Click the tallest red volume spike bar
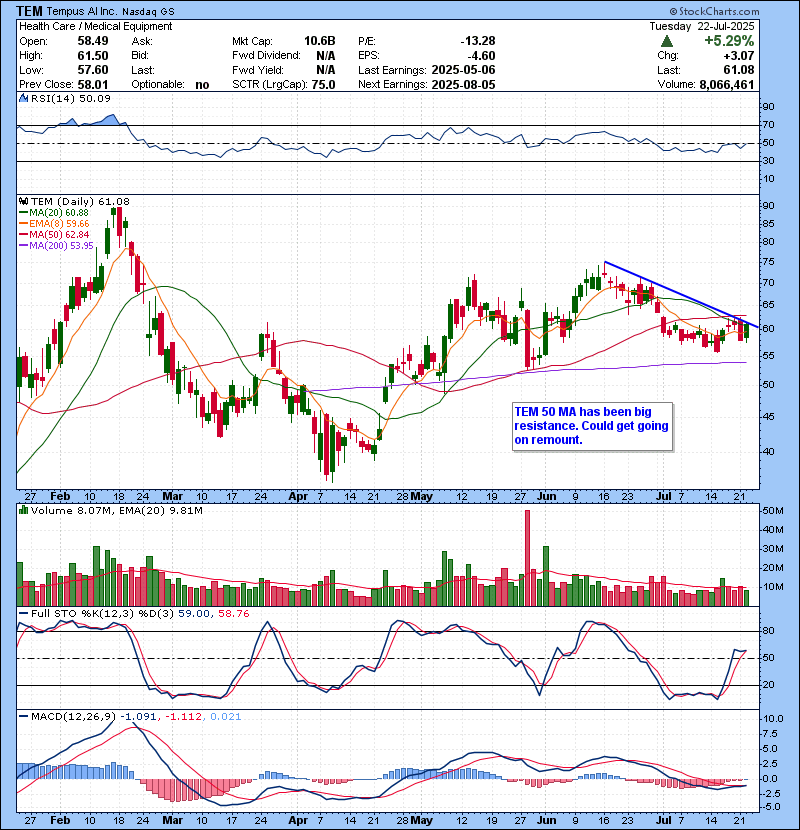This screenshot has height=830, width=800. [527, 558]
